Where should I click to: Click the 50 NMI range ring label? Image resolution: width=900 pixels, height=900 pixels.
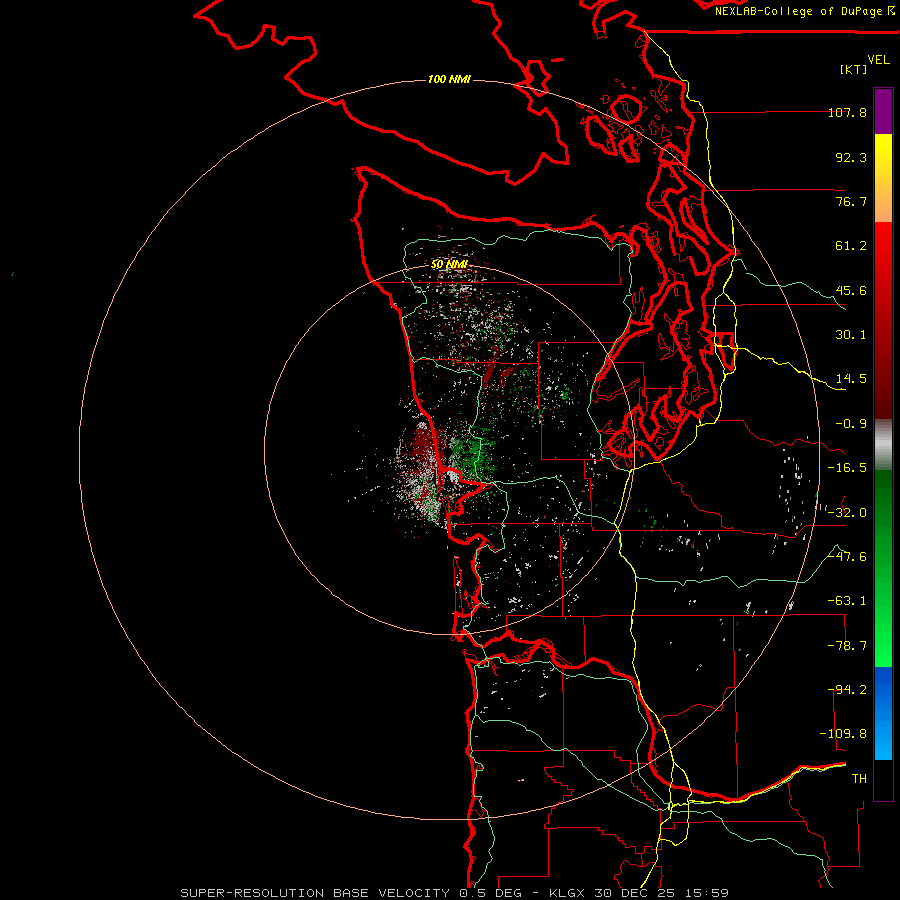(x=449, y=264)
